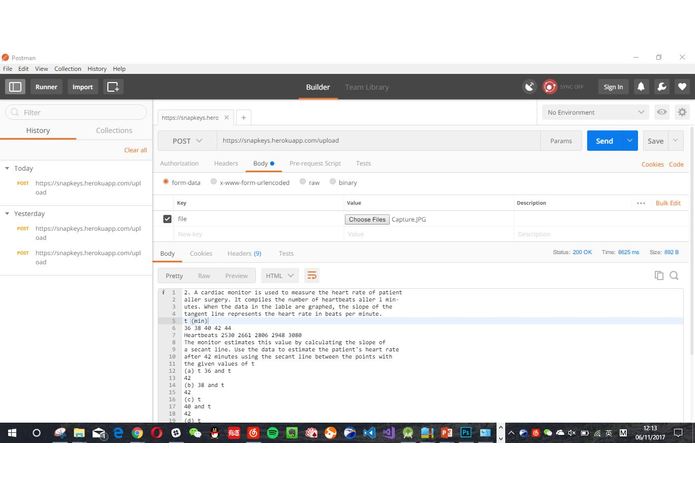Switch to request Headers tab
The width and height of the screenshot is (695, 494).
(x=226, y=163)
